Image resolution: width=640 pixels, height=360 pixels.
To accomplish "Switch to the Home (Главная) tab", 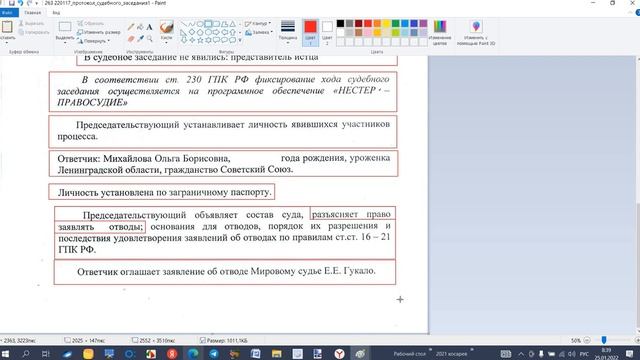I will click(x=33, y=13).
